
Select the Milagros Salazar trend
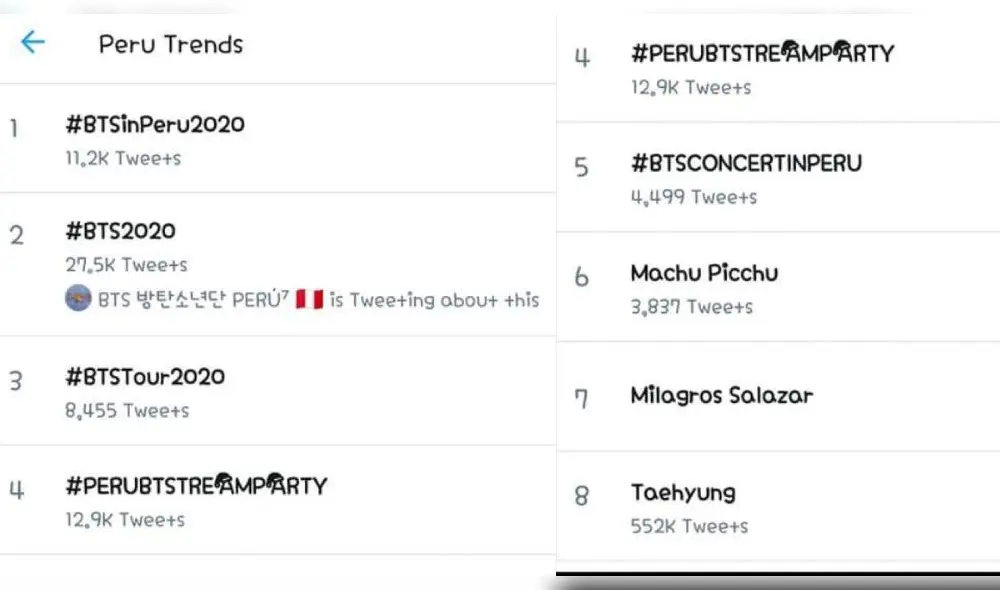coord(722,395)
